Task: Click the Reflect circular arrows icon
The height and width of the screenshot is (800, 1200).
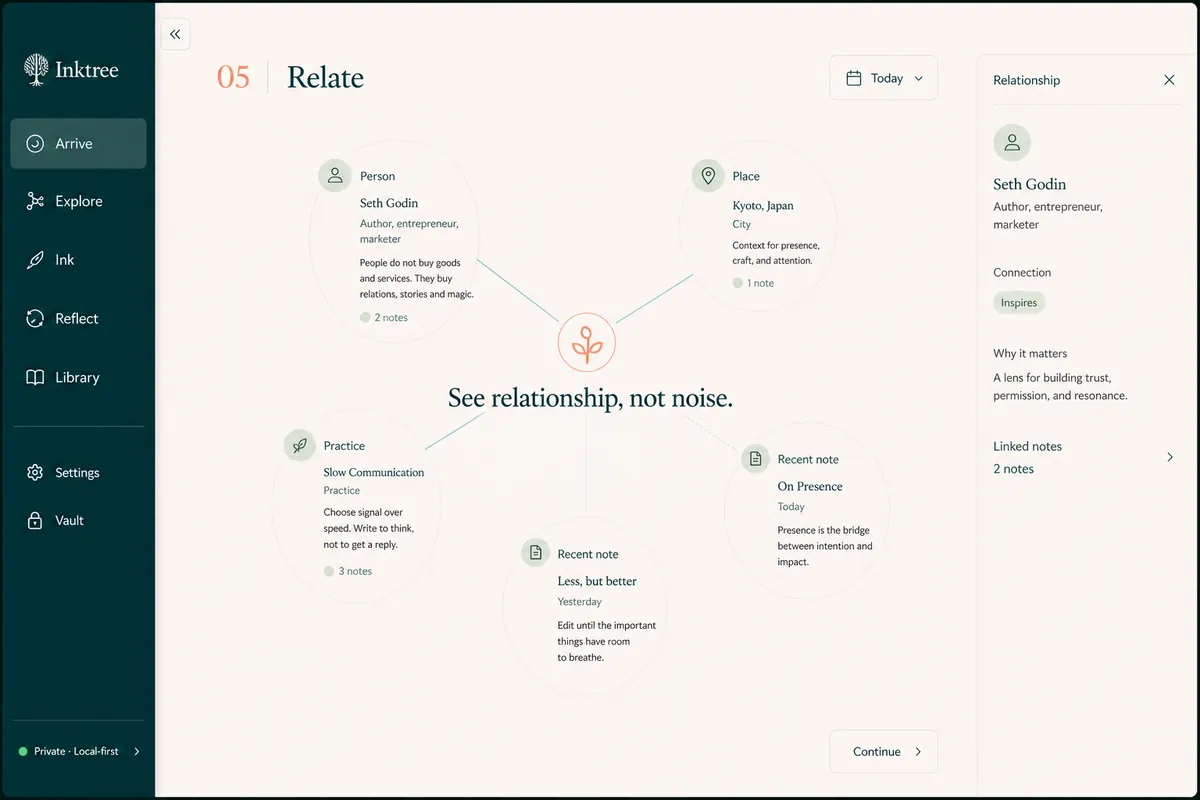Action: pyautogui.click(x=35, y=319)
